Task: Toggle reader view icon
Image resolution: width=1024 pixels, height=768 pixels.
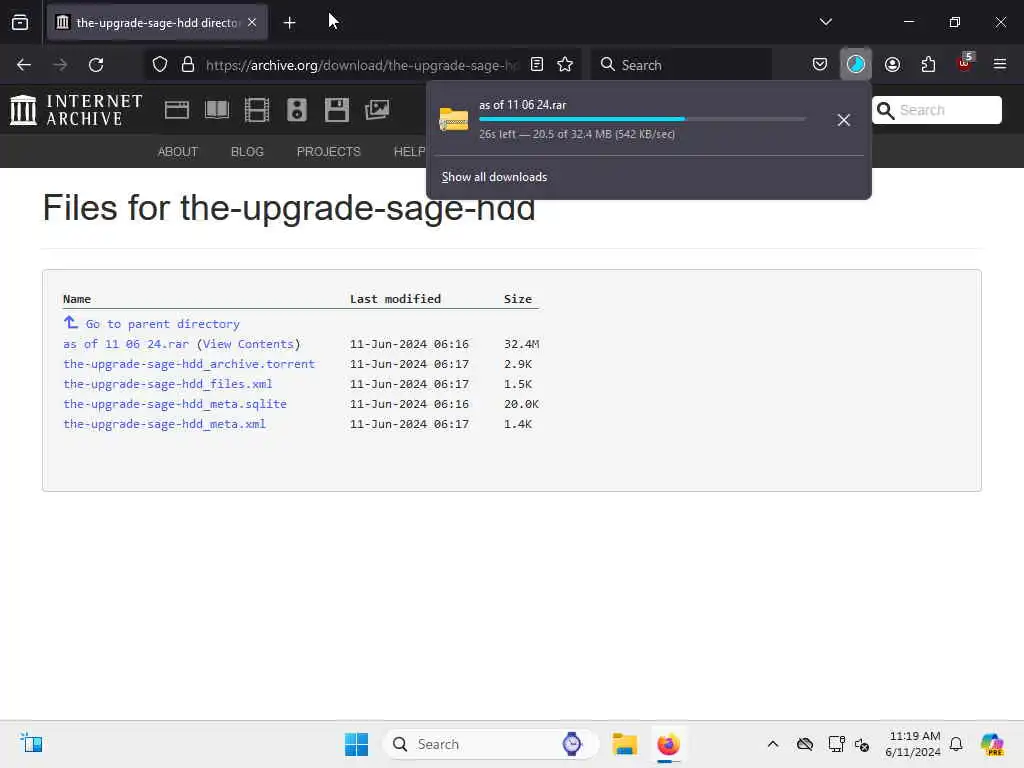Action: click(x=537, y=65)
